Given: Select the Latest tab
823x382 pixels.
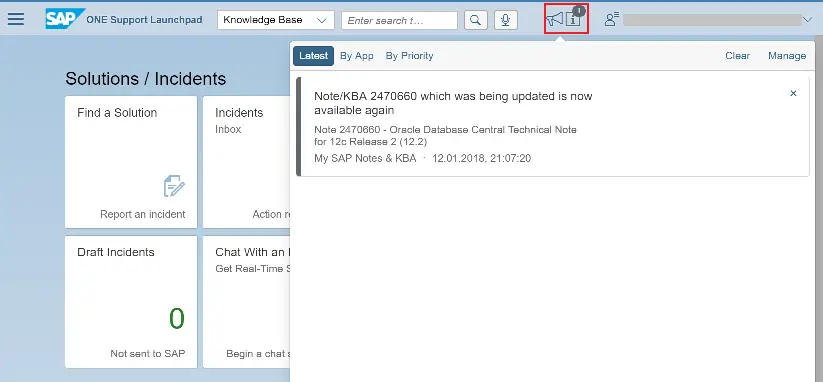Looking at the screenshot, I should tap(313, 56).
